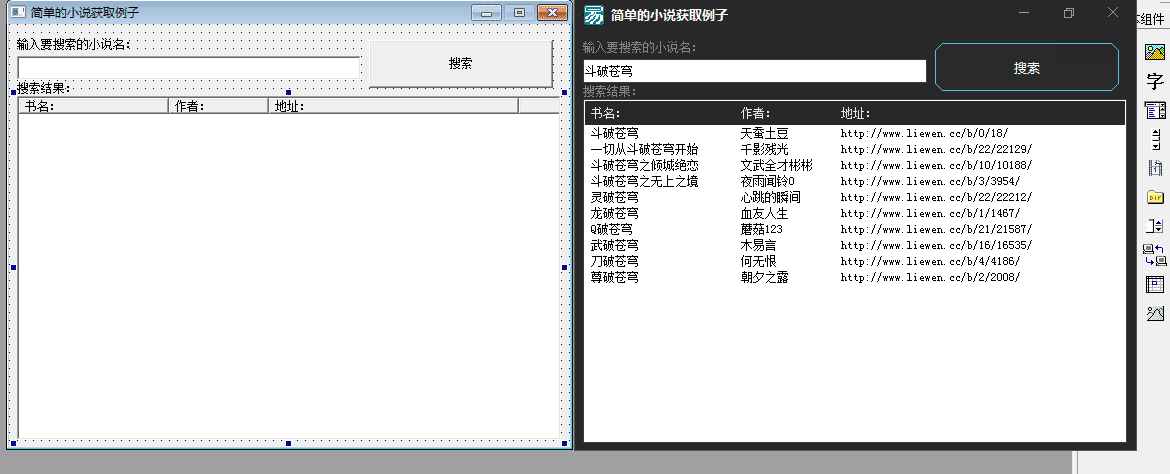Click 输入要搜索的小说名 label in designer form
1170x474 pixels.
tap(73, 44)
